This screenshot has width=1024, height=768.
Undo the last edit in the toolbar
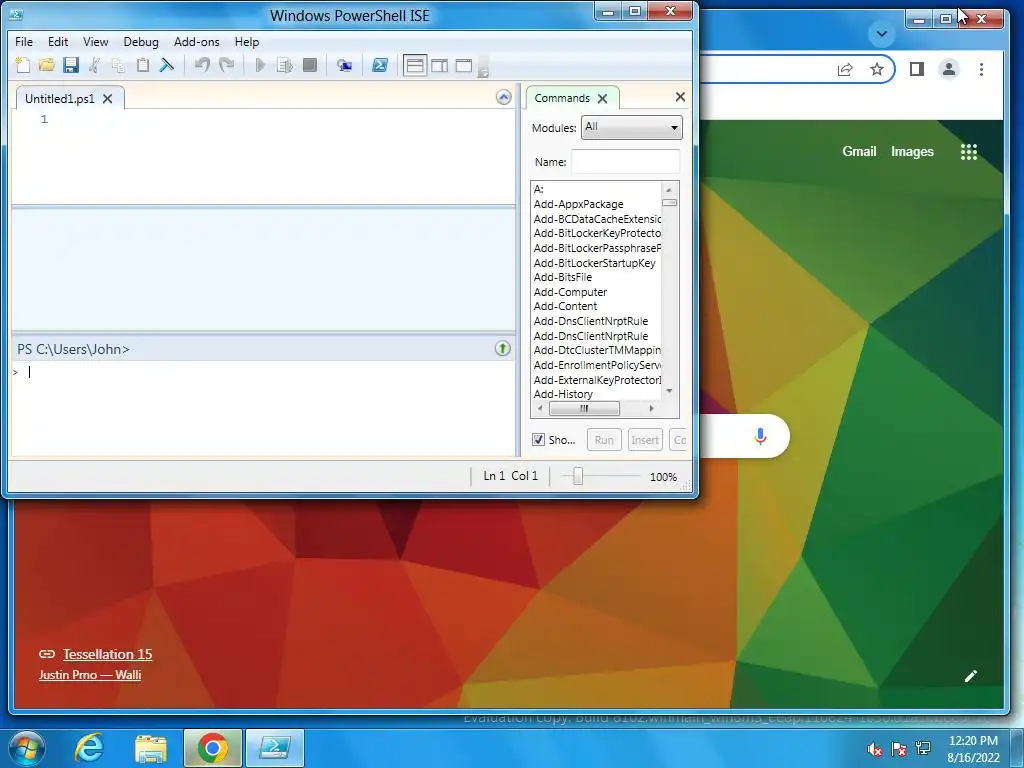pos(202,65)
